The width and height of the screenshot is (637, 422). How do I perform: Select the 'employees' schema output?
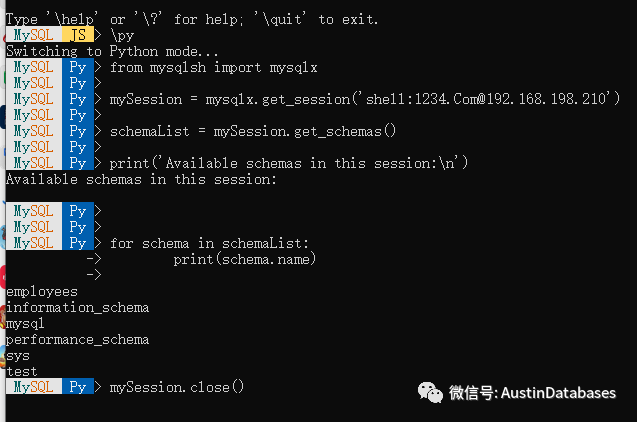[x=41, y=291]
